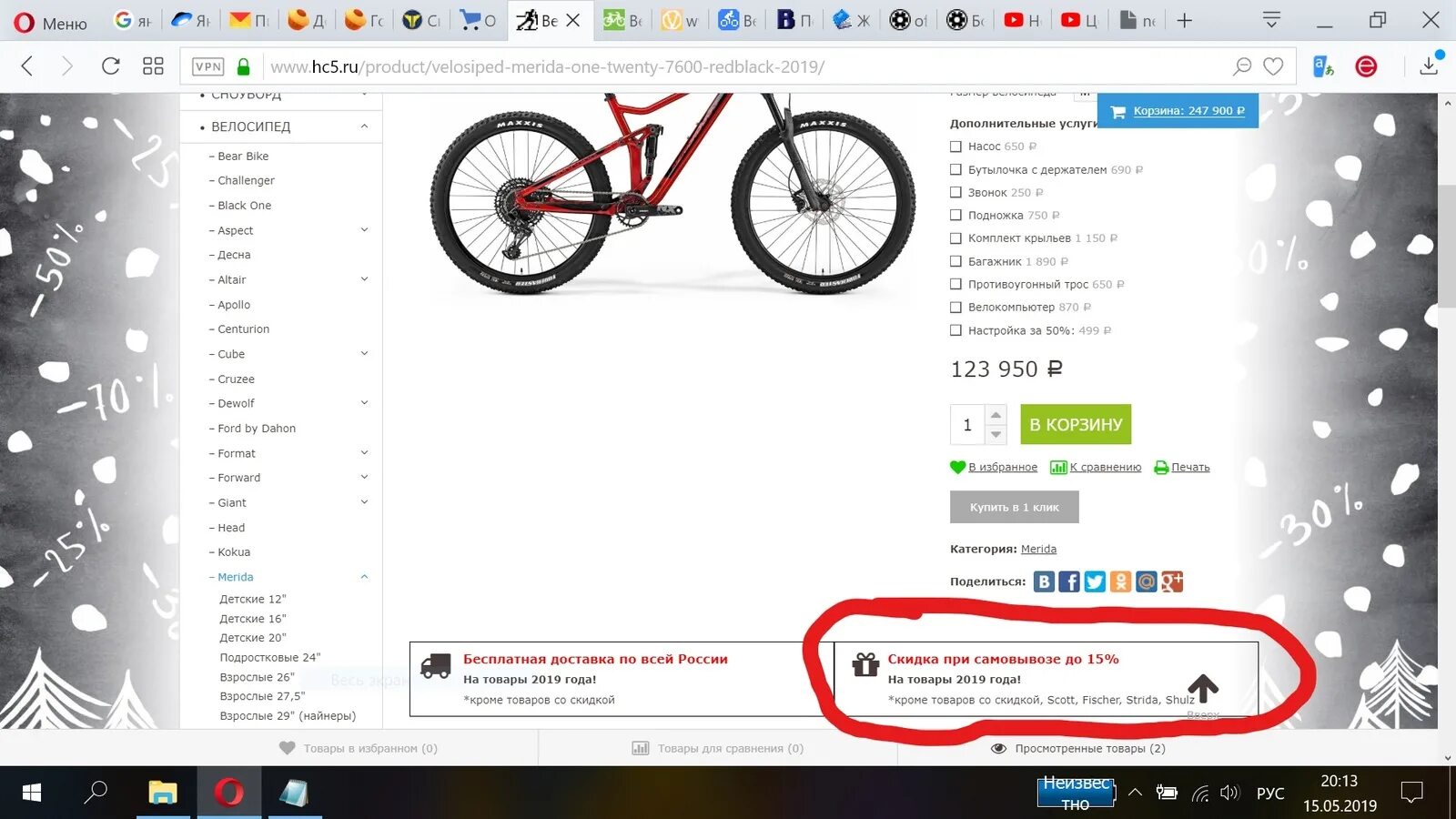Switch to the shopping cart tab
The image size is (1456, 819).
click(x=478, y=20)
